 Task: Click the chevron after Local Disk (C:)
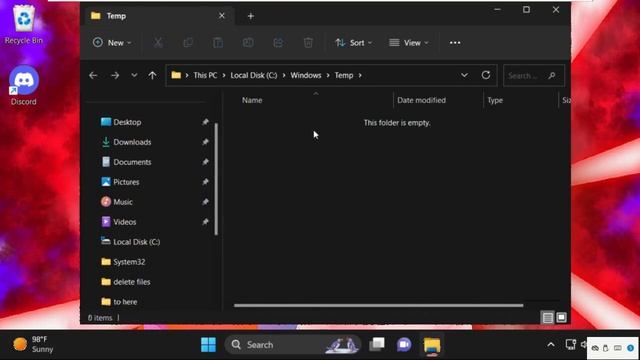point(284,76)
